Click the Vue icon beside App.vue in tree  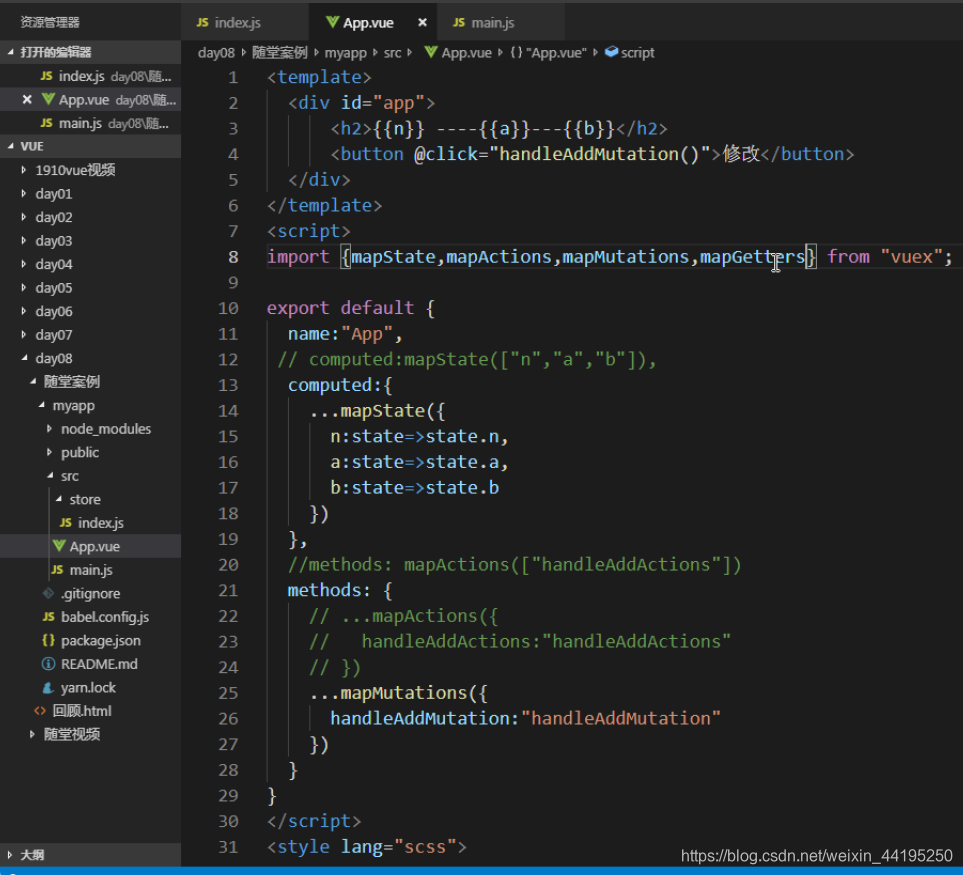click(59, 546)
